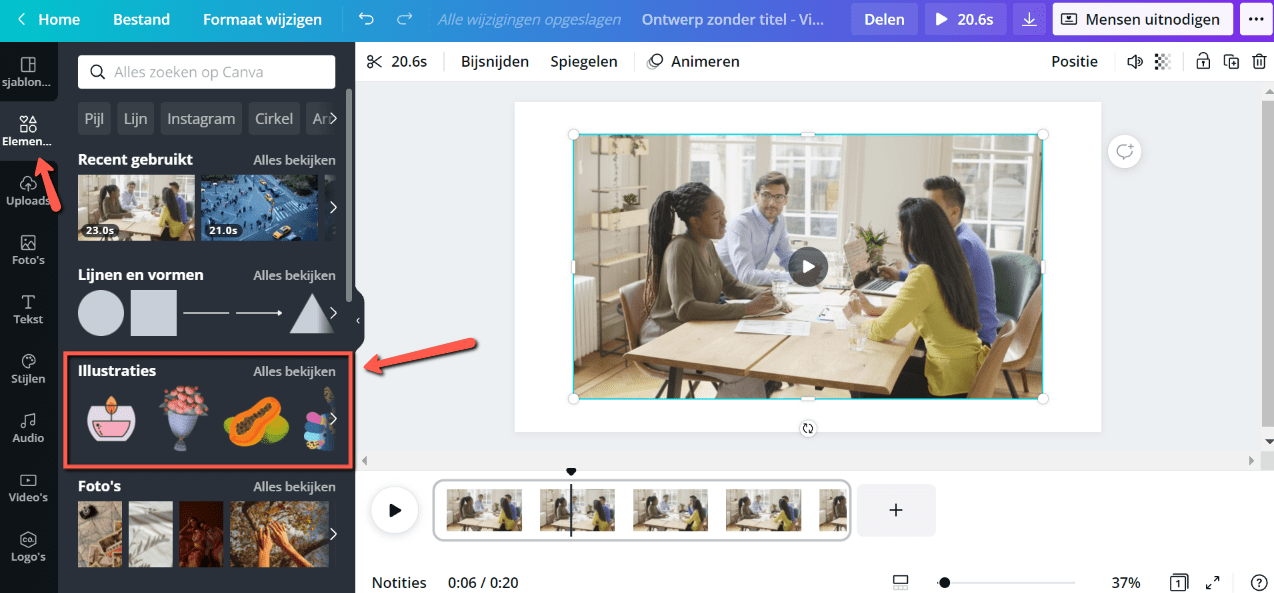Click the duplicate element icon
Screen dimensions: 1274x593
coord(1232,62)
